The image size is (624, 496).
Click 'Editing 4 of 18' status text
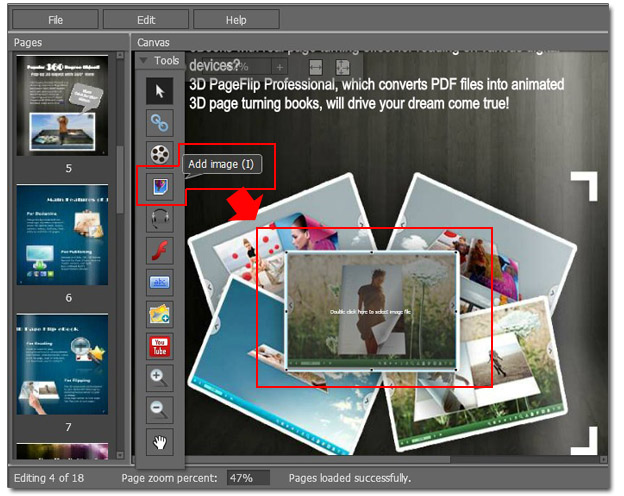coord(49,478)
